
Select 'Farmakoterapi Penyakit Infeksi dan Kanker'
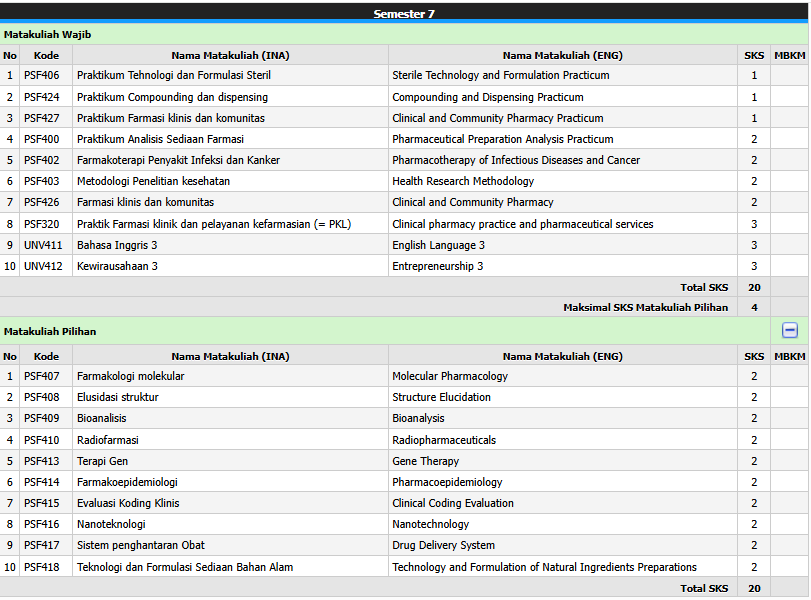178,160
